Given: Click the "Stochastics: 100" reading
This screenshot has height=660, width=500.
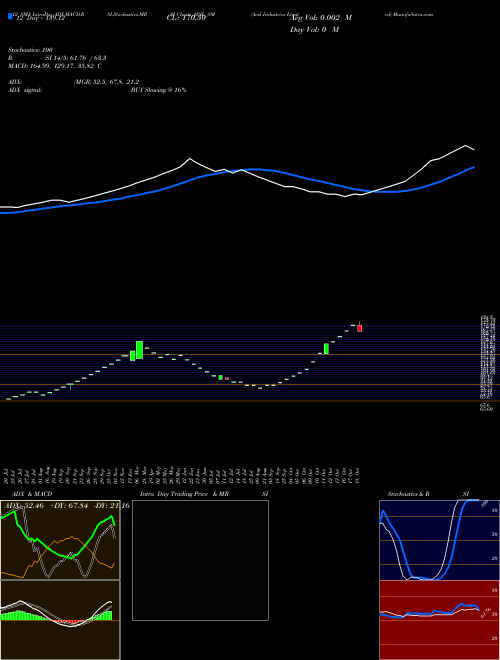Looking at the screenshot, I should [30, 50].
